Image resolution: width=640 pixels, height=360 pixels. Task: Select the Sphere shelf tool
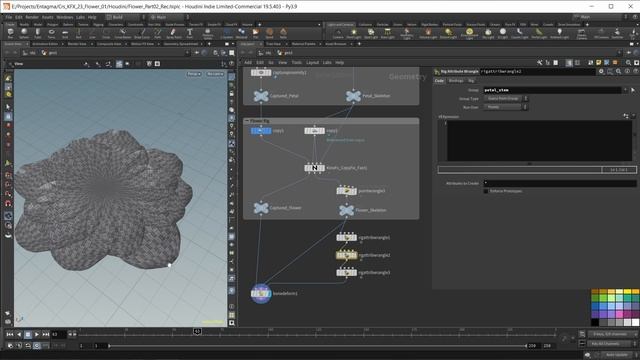point(24,33)
